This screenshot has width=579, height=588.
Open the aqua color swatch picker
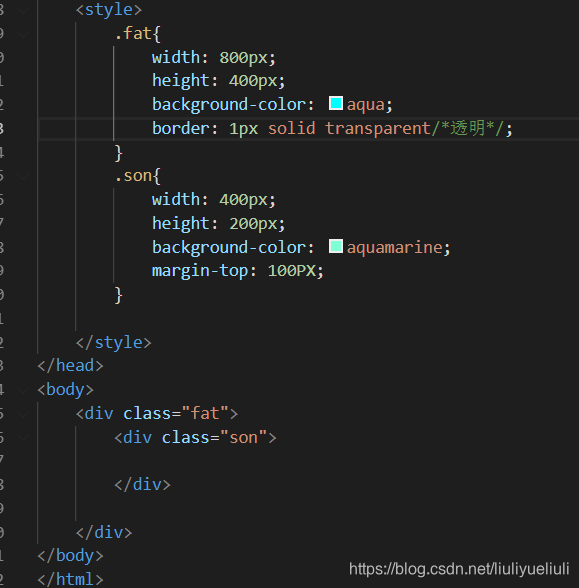pos(336,103)
